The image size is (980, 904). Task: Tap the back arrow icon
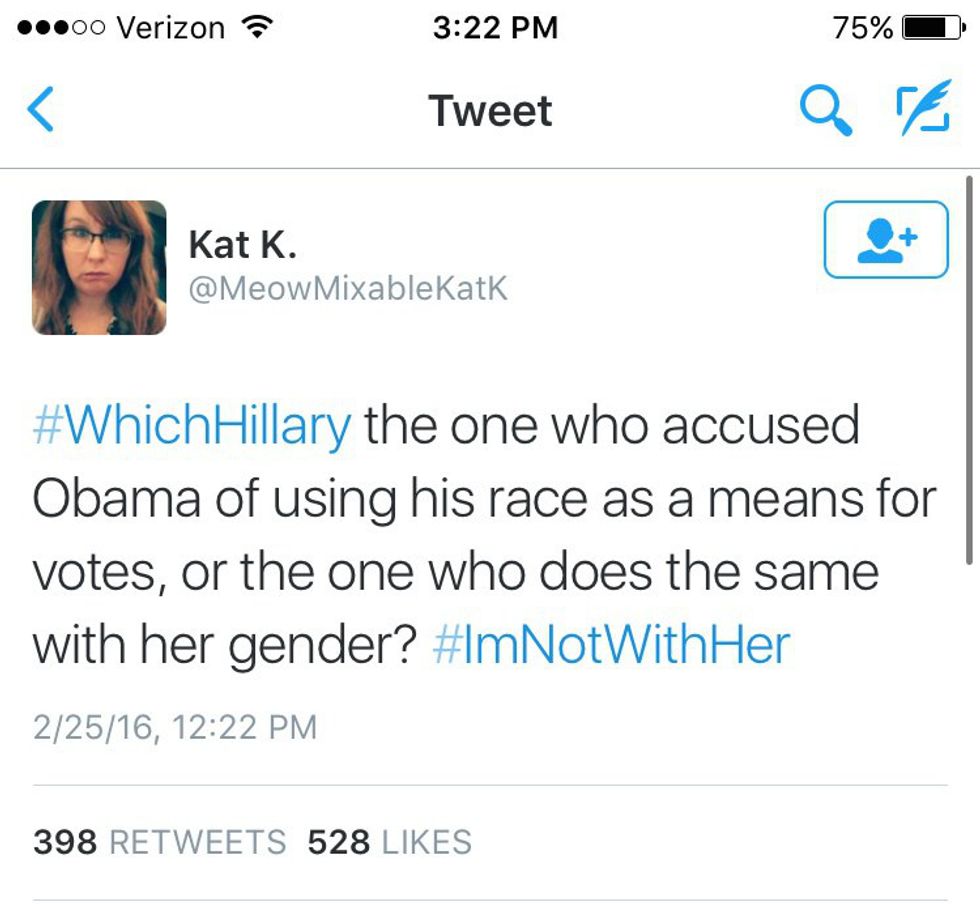tap(40, 110)
